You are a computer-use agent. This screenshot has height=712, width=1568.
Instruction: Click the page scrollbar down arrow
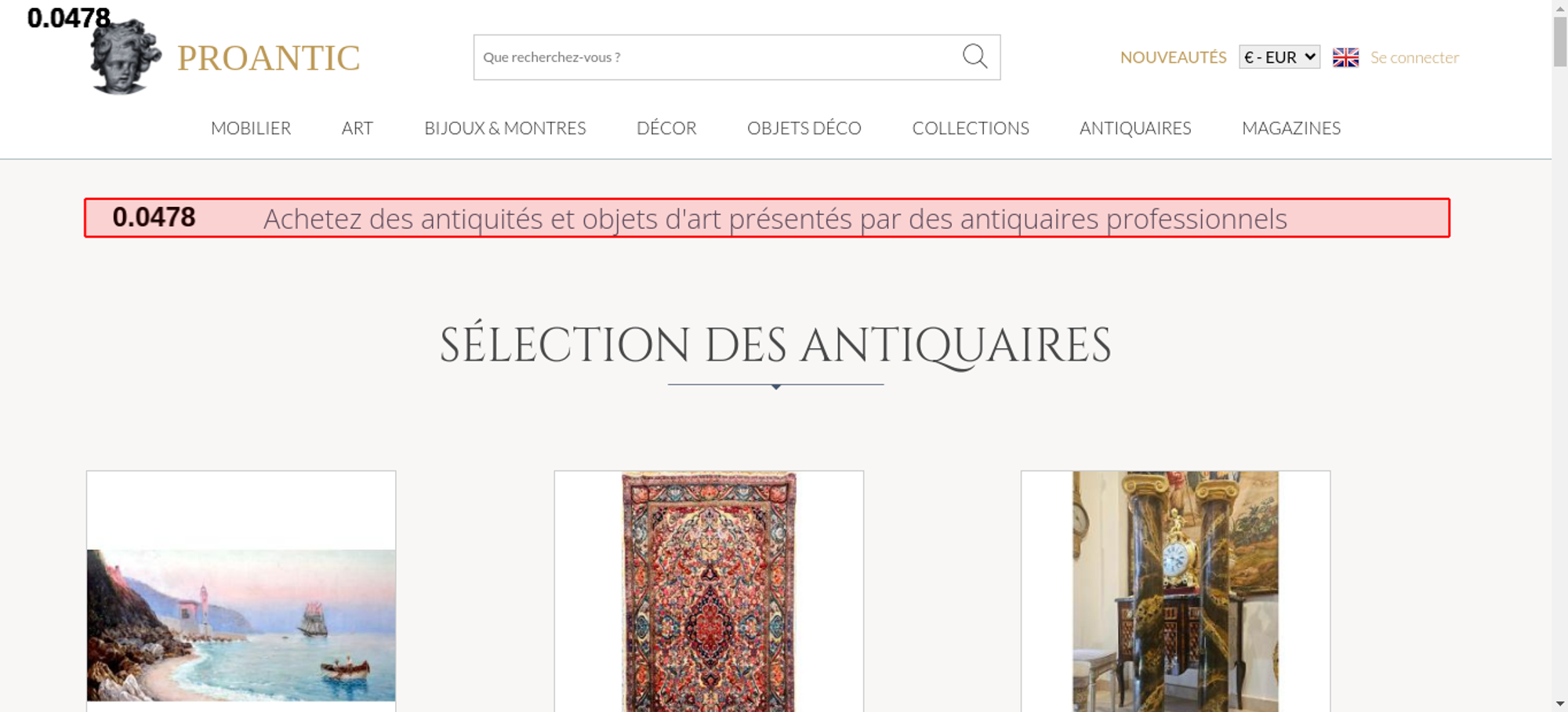pyautogui.click(x=1559, y=703)
